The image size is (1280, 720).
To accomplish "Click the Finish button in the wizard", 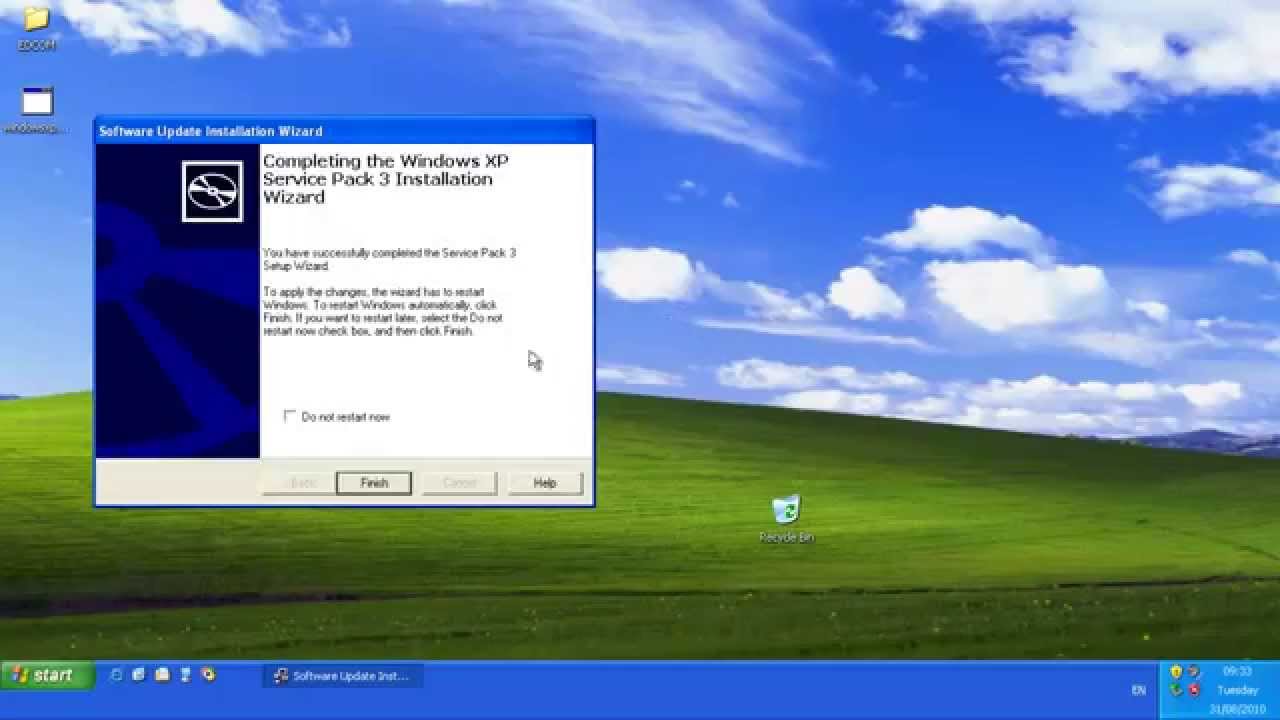I will (374, 483).
